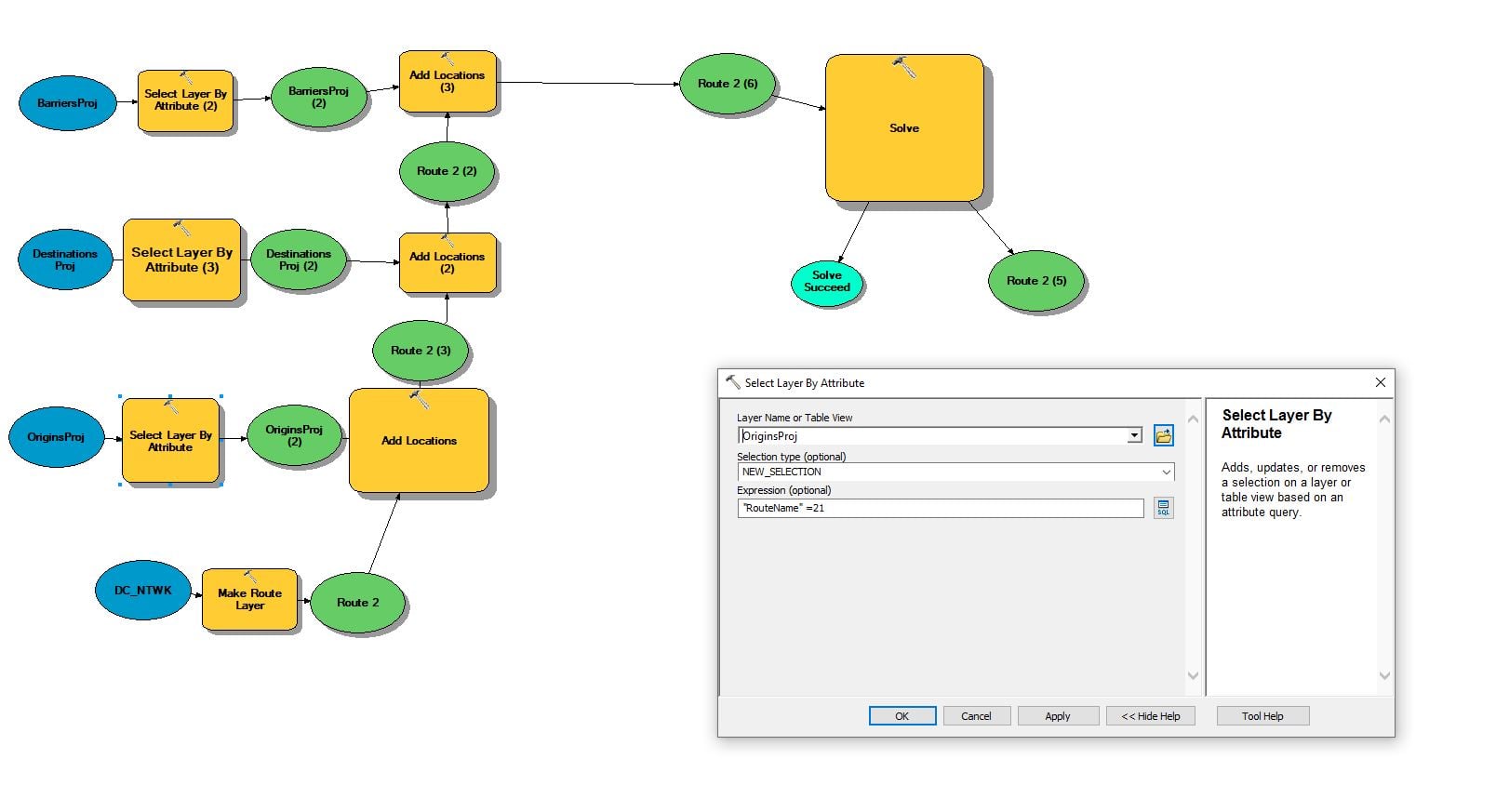
Task: Click the Cancel button
Action: click(x=976, y=716)
